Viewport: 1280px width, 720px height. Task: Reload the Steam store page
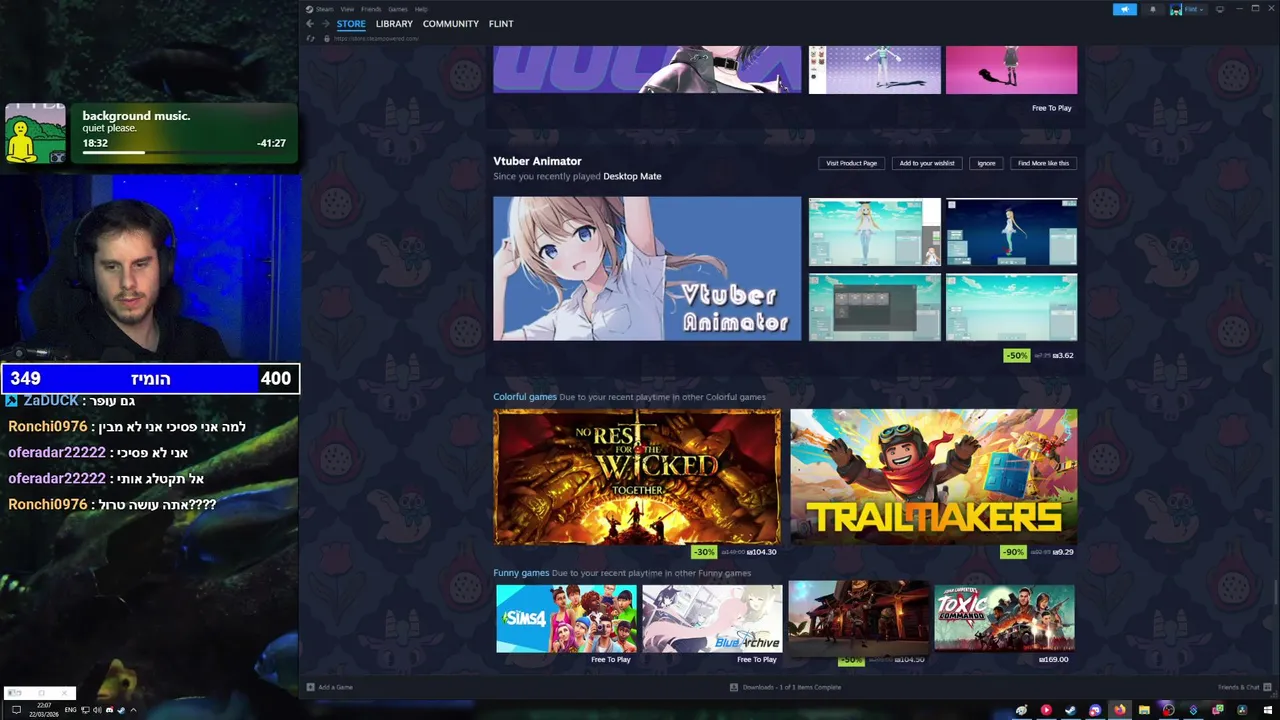311,38
